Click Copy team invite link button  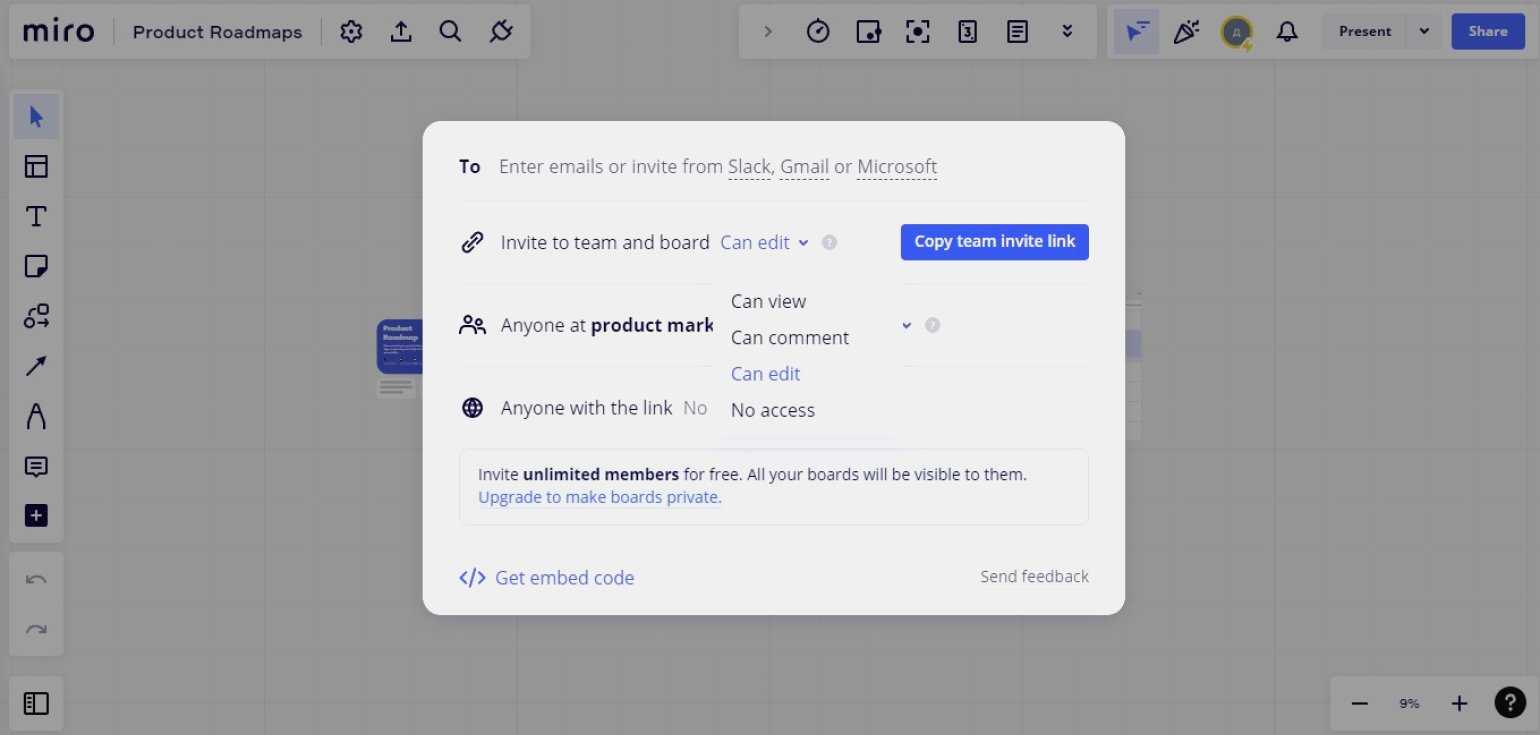994,242
